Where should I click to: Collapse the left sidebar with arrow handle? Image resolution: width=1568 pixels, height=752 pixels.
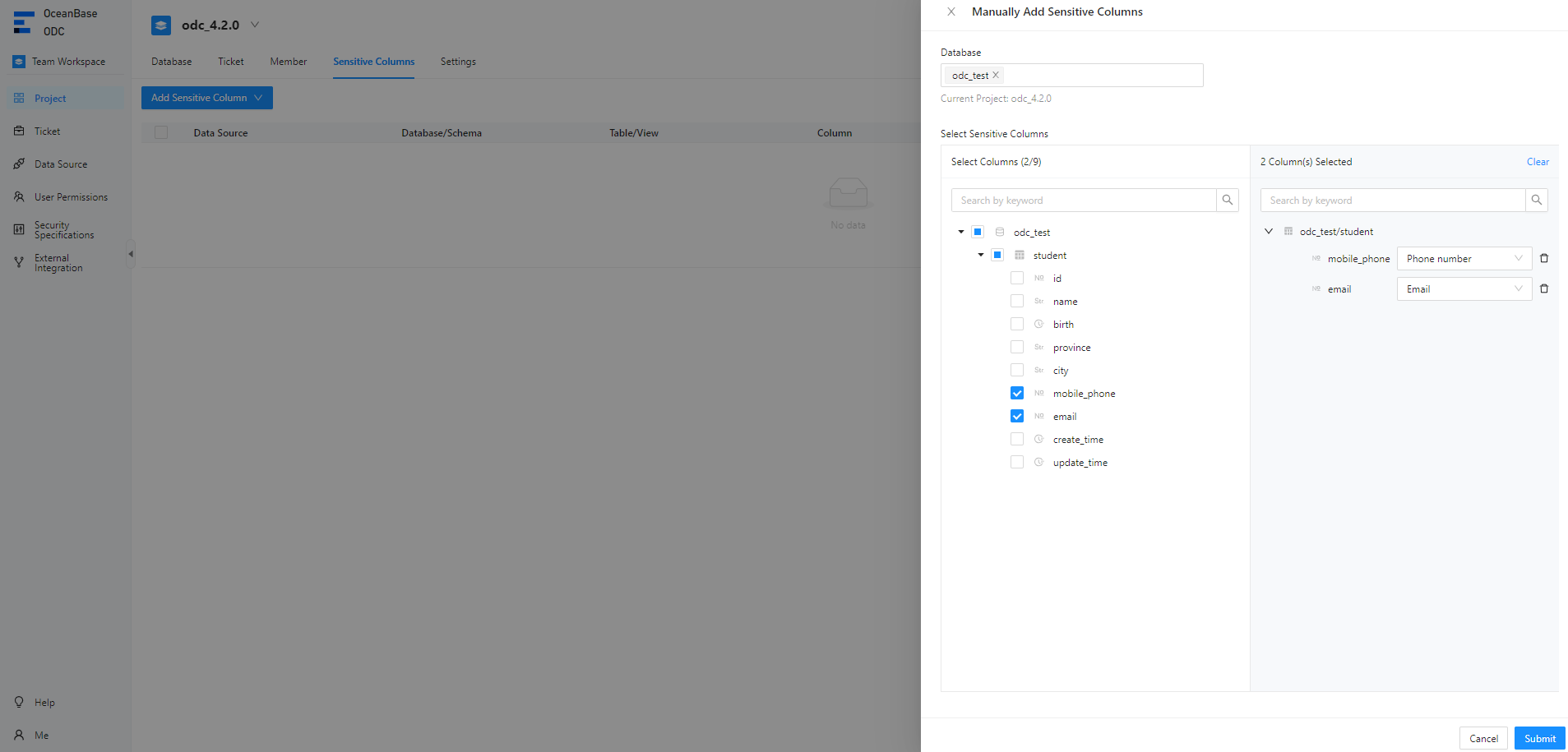tap(130, 254)
